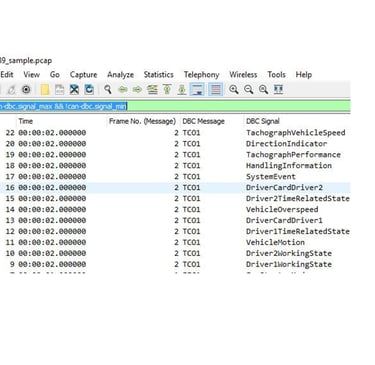Open the View menu

(31, 74)
